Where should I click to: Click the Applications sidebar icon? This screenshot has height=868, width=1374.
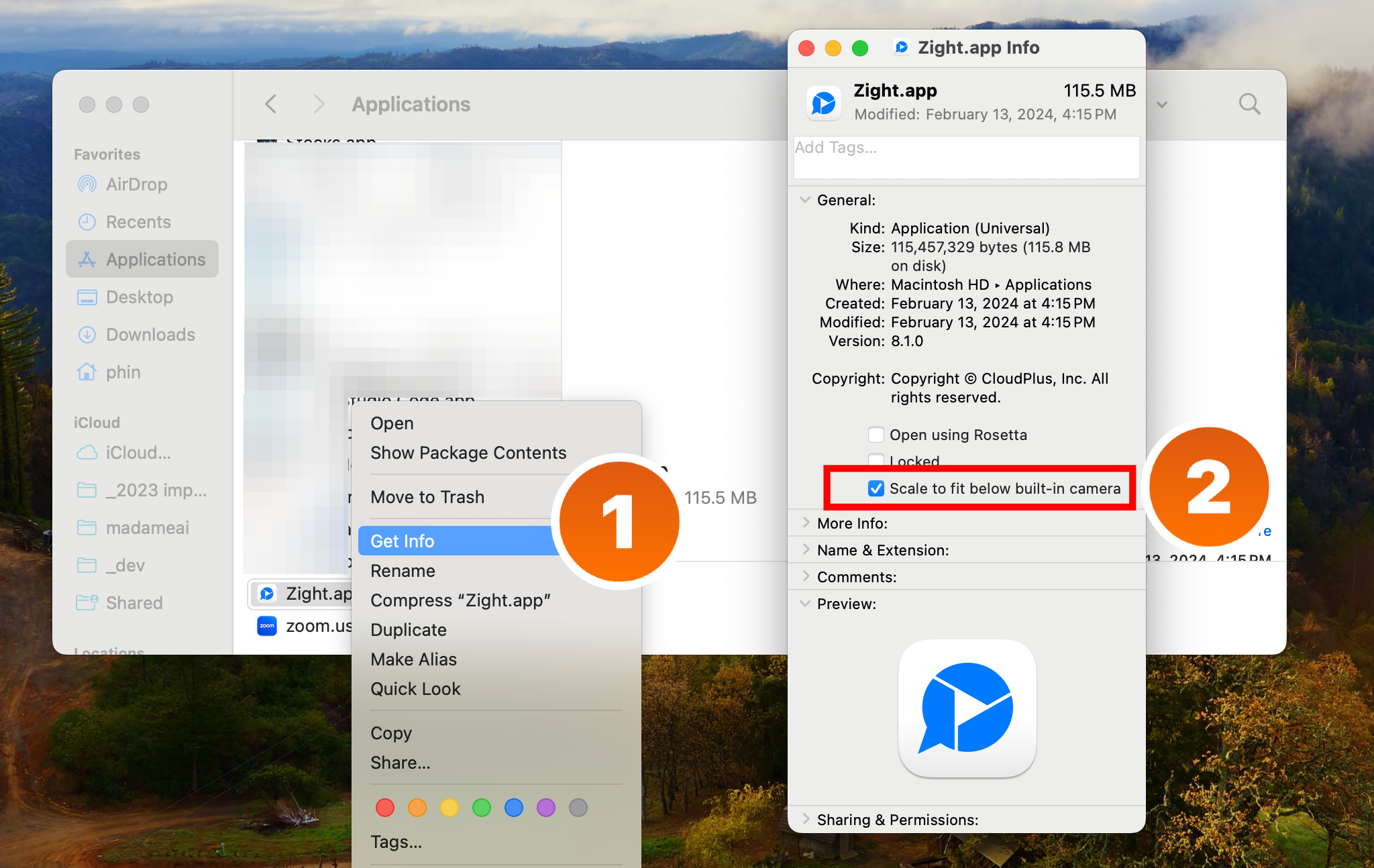point(87,259)
